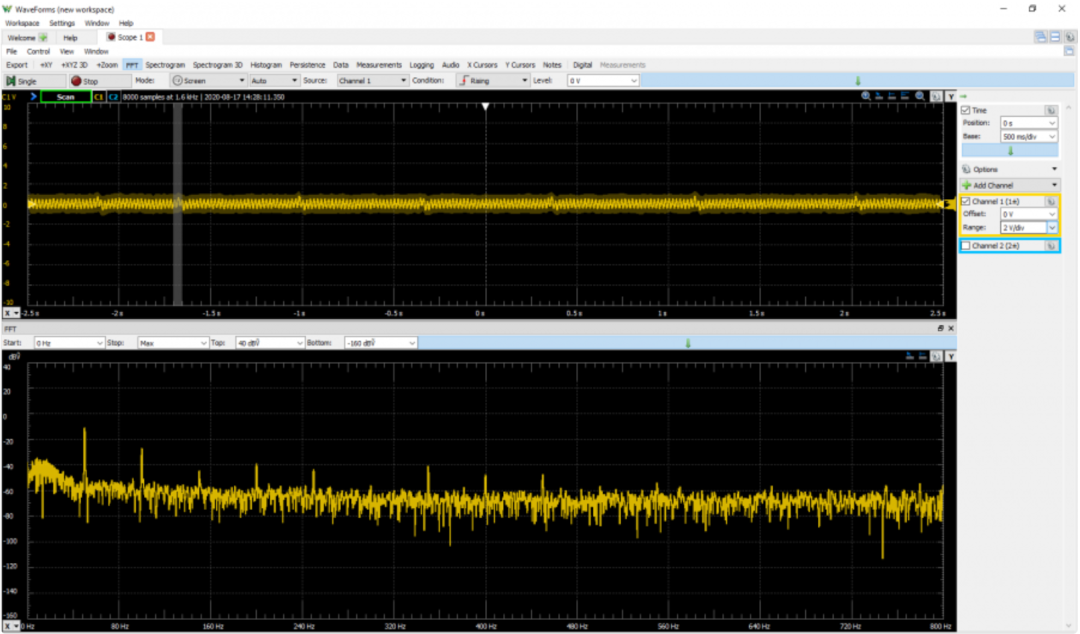This screenshot has height=634, width=1080.
Task: Open the scope X axis selector
Action: coord(11,313)
